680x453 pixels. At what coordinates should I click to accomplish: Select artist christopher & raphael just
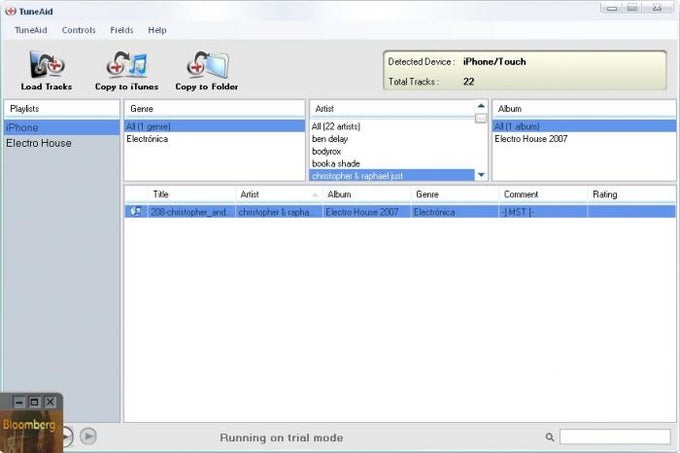392,176
